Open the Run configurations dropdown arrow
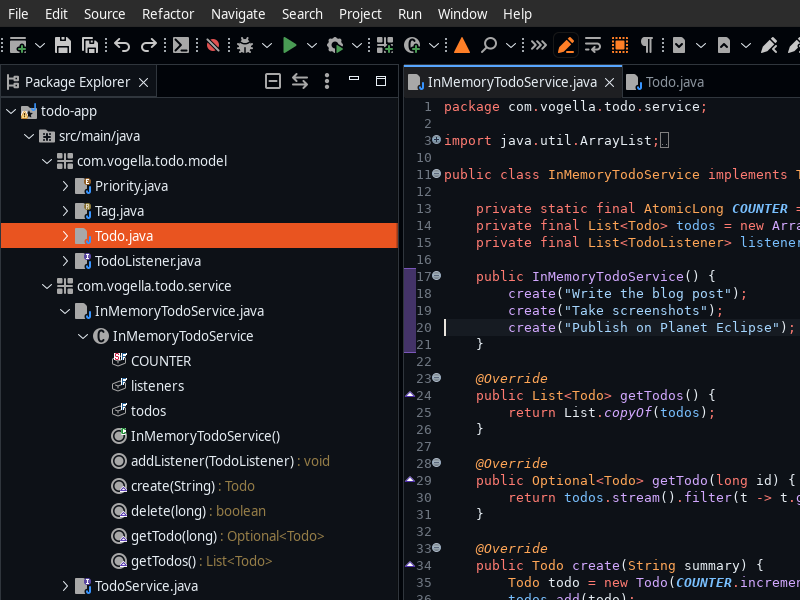Image resolution: width=800 pixels, height=600 pixels. (x=312, y=45)
